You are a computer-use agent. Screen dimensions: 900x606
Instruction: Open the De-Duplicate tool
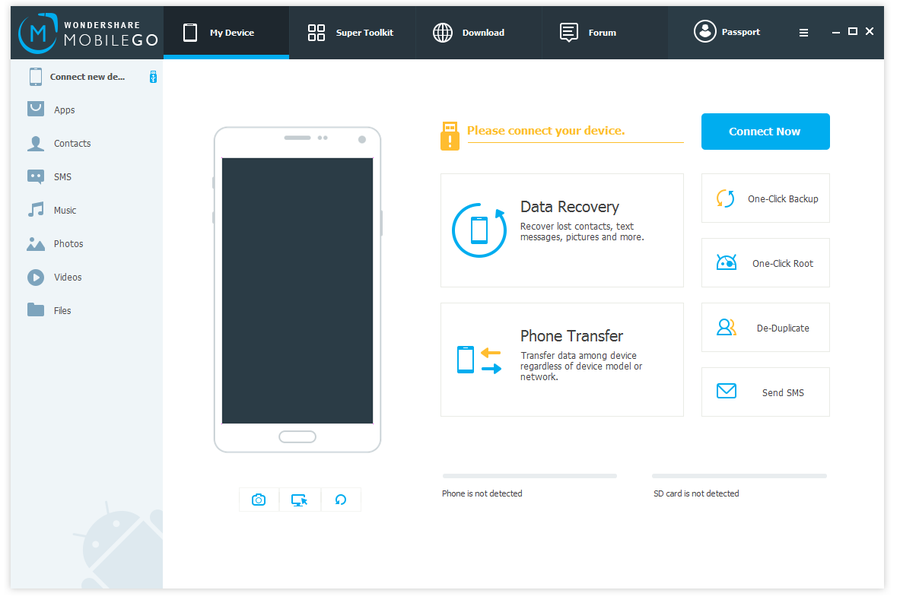pyautogui.click(x=764, y=327)
